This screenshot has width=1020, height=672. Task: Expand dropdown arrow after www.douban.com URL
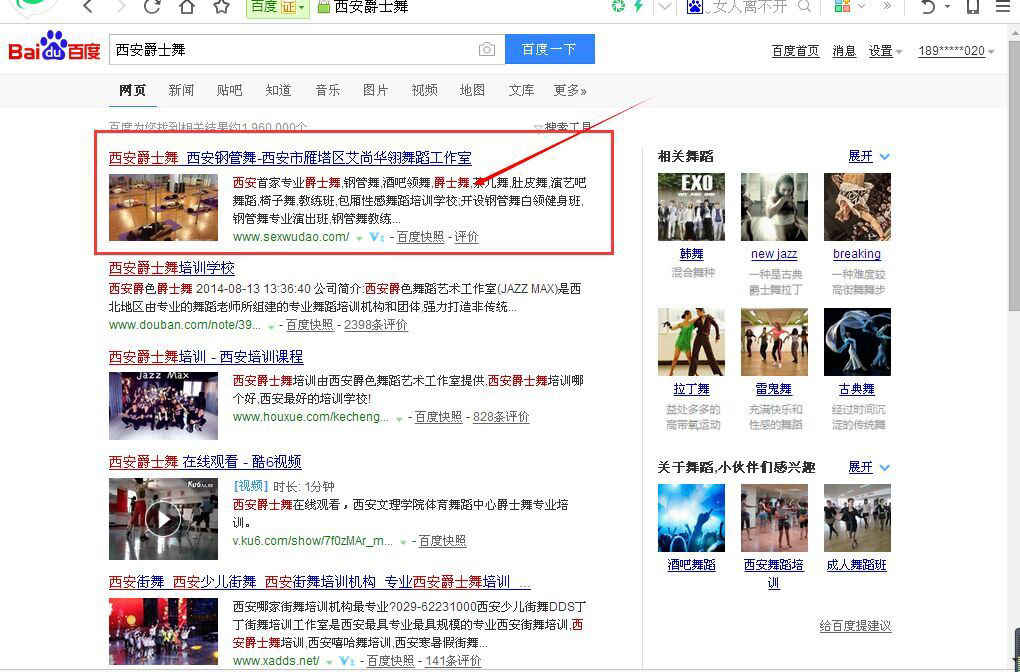point(271,327)
